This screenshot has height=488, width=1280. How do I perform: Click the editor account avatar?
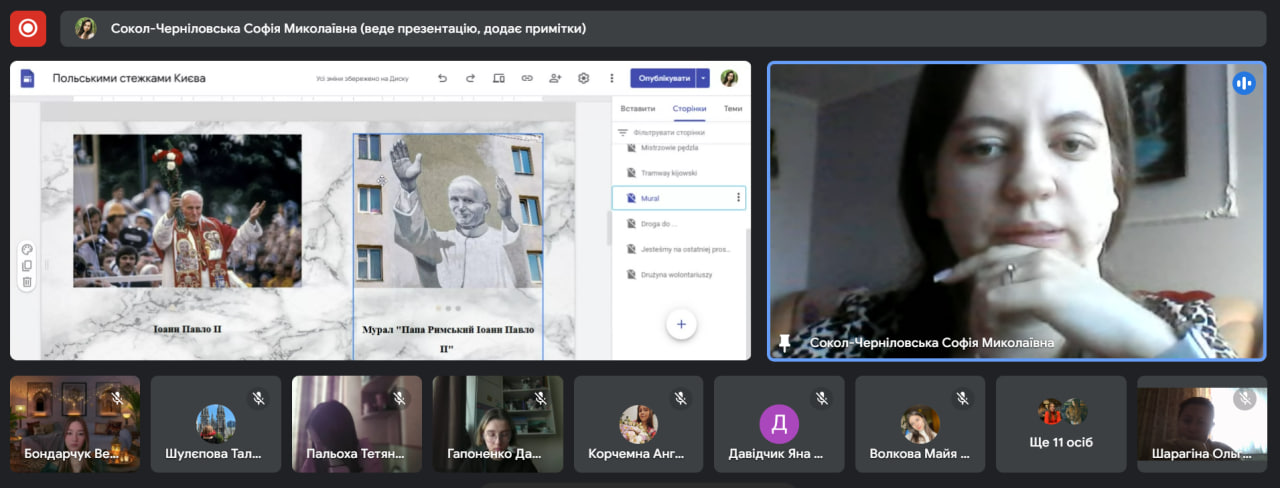pos(729,78)
